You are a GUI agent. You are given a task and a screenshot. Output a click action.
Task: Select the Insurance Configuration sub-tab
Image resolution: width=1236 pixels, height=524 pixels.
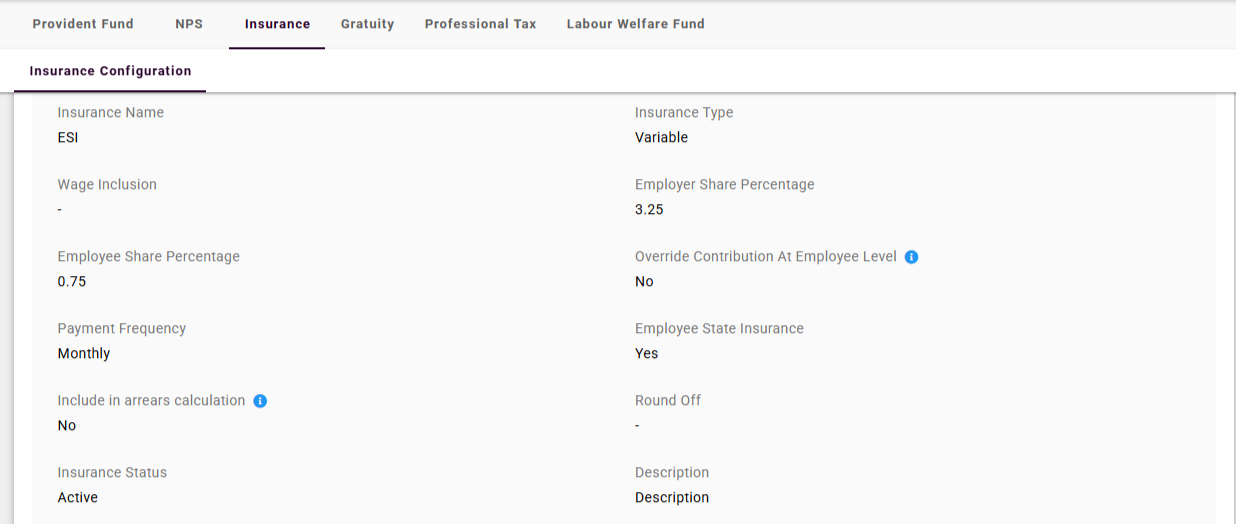click(x=110, y=71)
